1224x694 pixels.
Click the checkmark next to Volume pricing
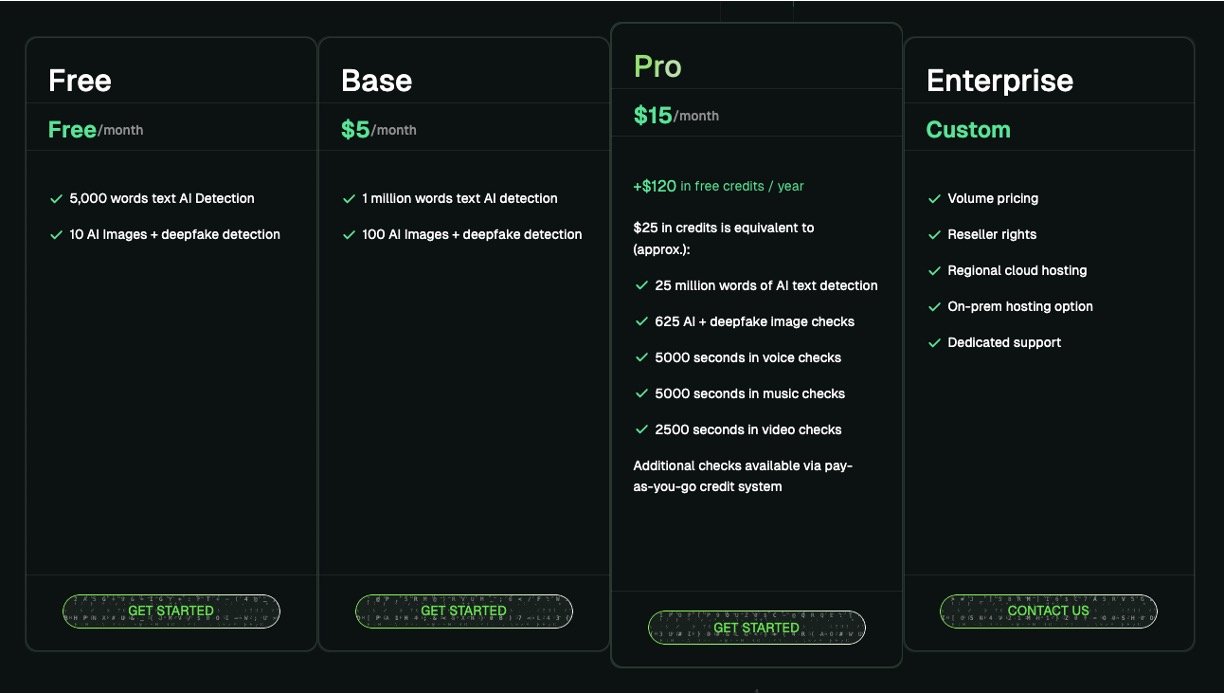tap(935, 199)
